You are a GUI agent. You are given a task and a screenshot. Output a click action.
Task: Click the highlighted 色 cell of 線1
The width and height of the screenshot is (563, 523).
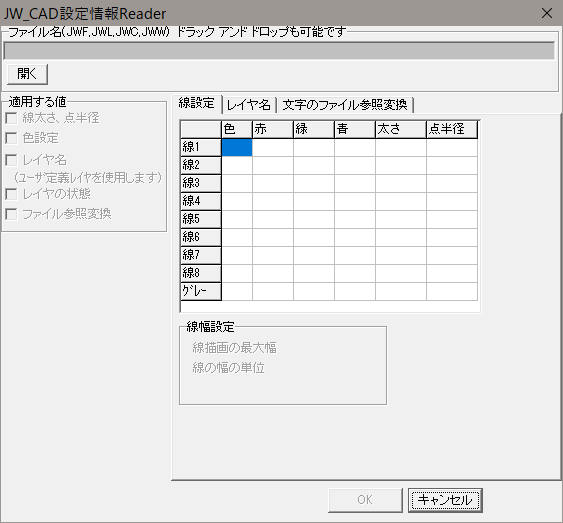(237, 148)
